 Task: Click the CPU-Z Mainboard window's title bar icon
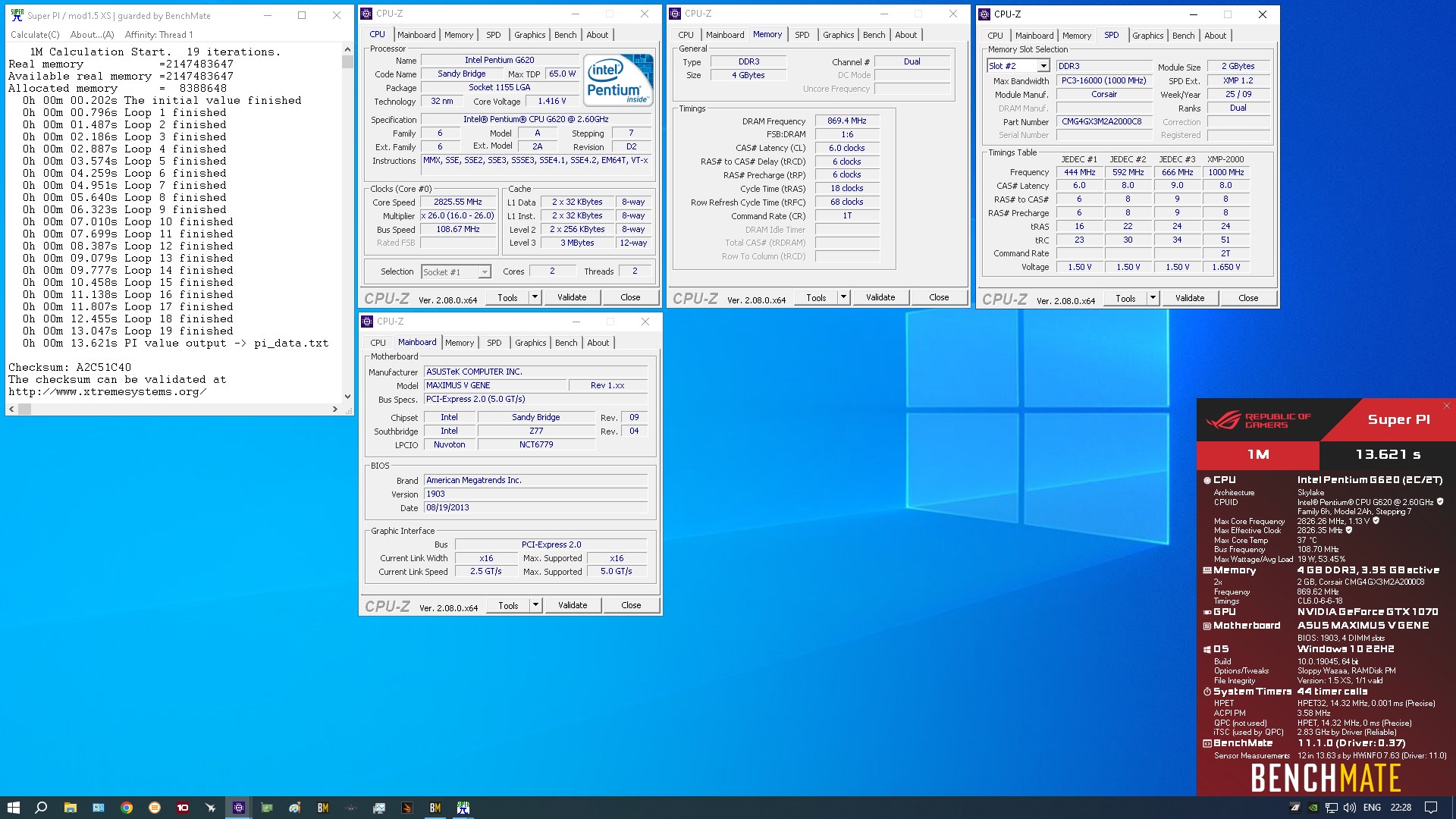368,322
